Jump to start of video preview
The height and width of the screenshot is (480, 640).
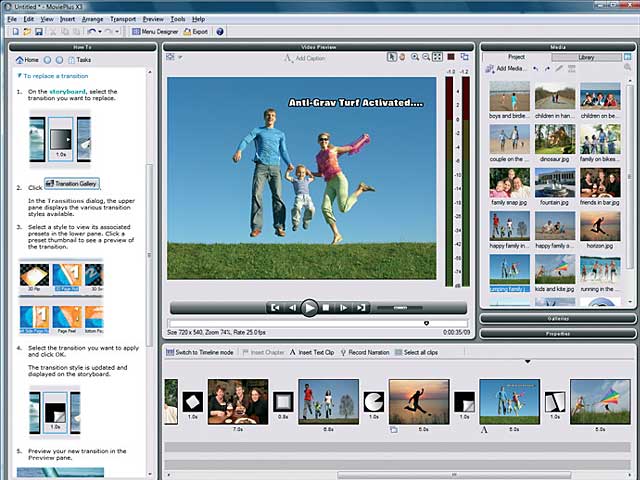(275, 308)
